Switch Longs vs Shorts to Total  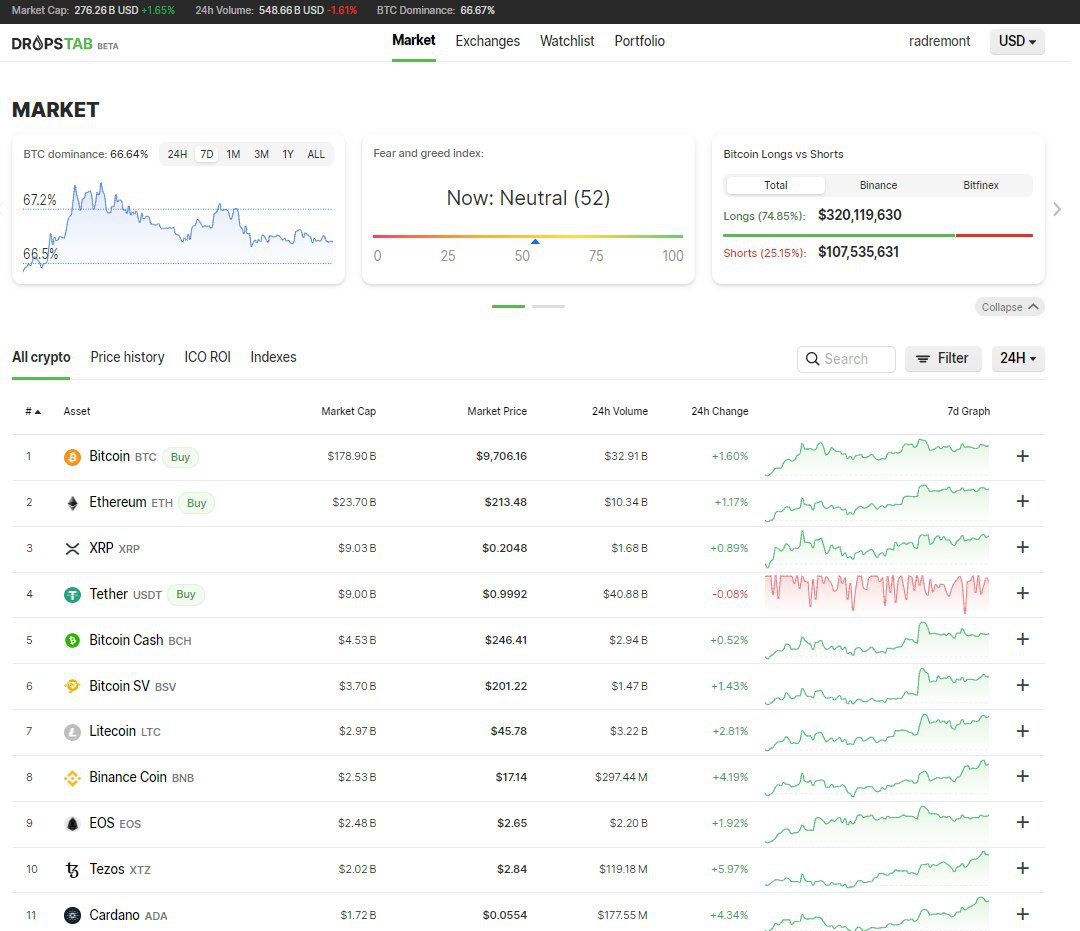776,185
